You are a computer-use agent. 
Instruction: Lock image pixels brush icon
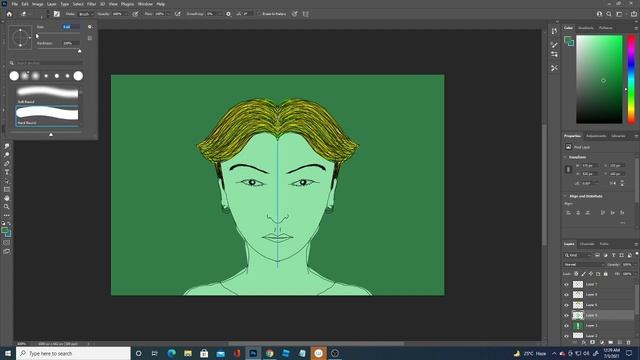tap(584, 274)
